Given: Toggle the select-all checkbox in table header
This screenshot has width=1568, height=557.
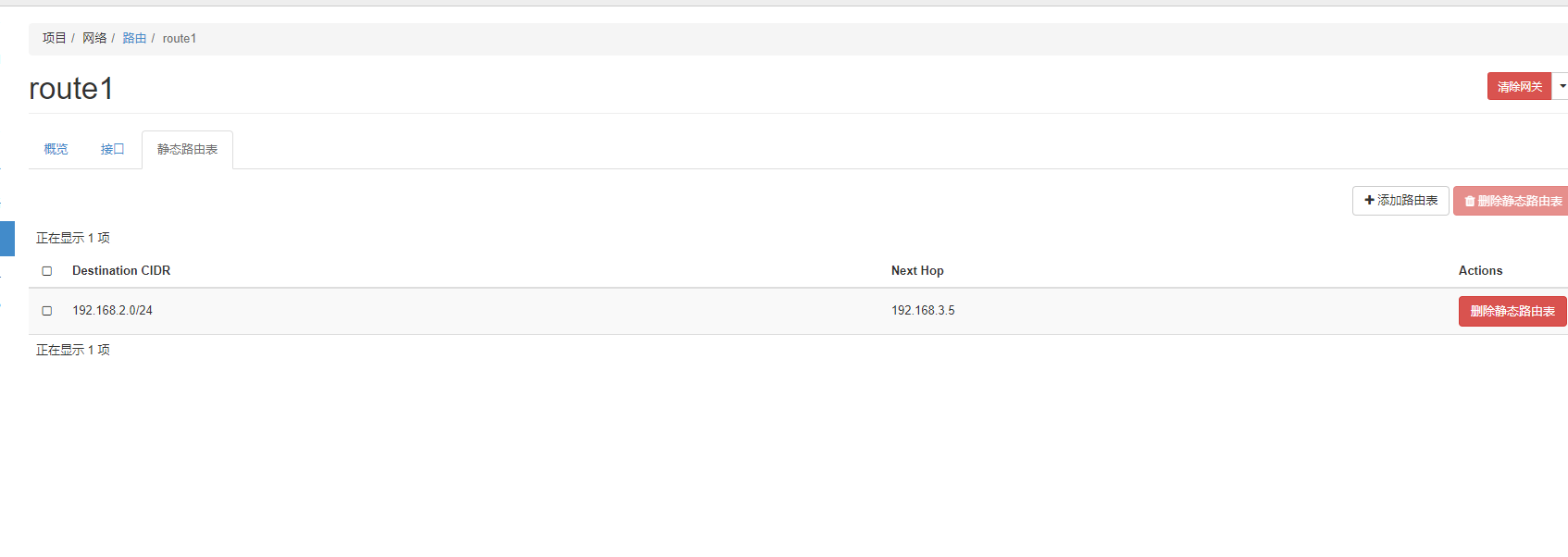Looking at the screenshot, I should [47, 271].
